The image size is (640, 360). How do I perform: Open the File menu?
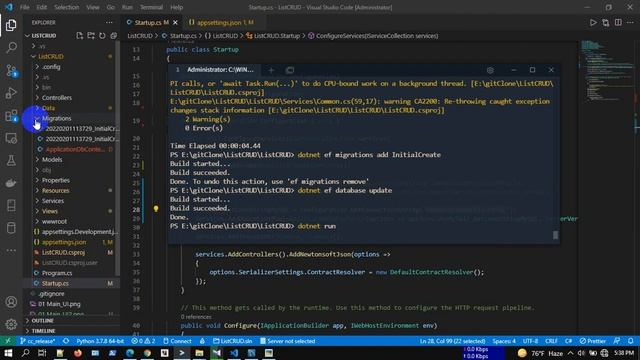point(24,7)
